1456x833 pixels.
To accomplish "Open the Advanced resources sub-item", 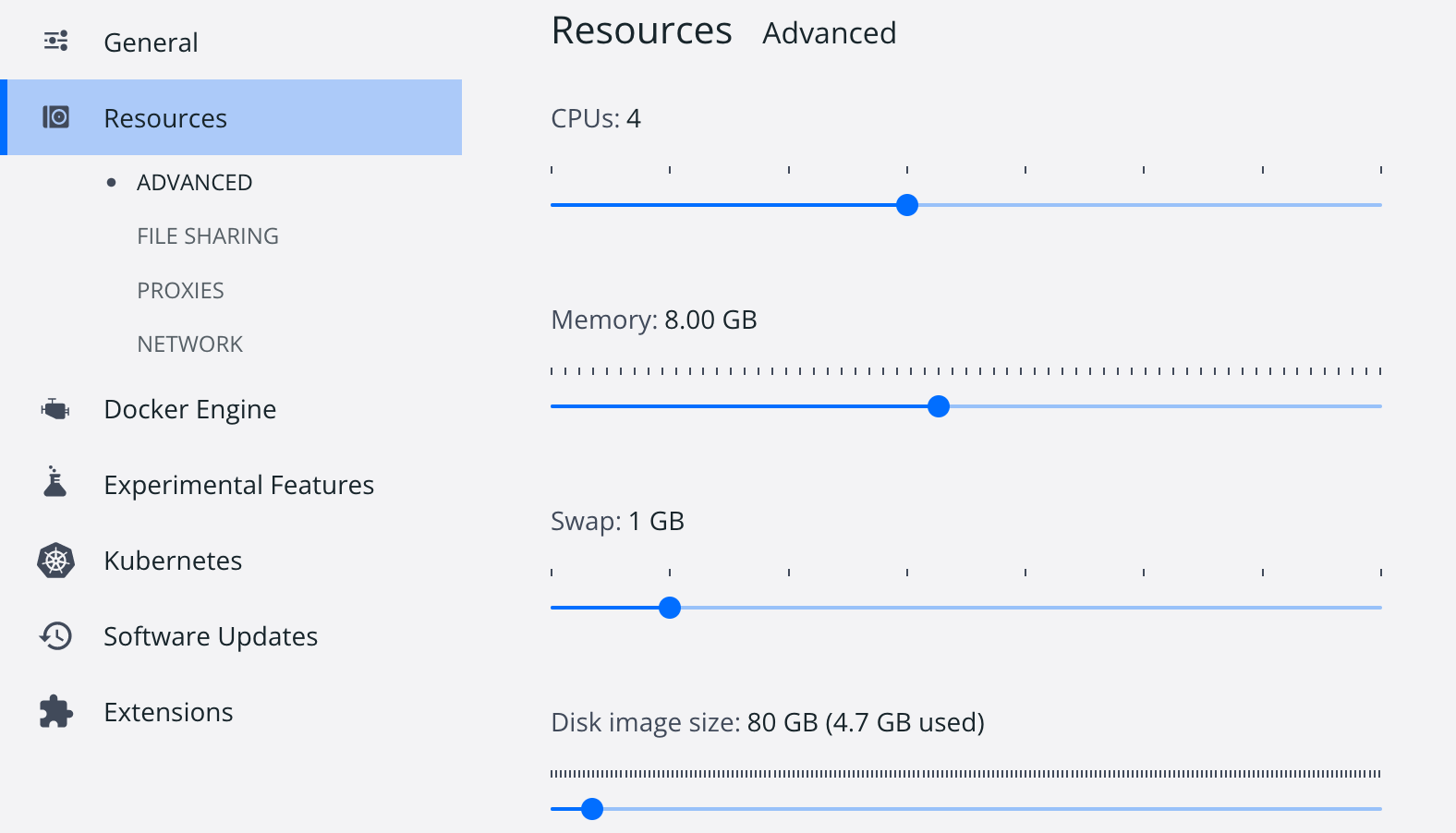I will [x=194, y=183].
